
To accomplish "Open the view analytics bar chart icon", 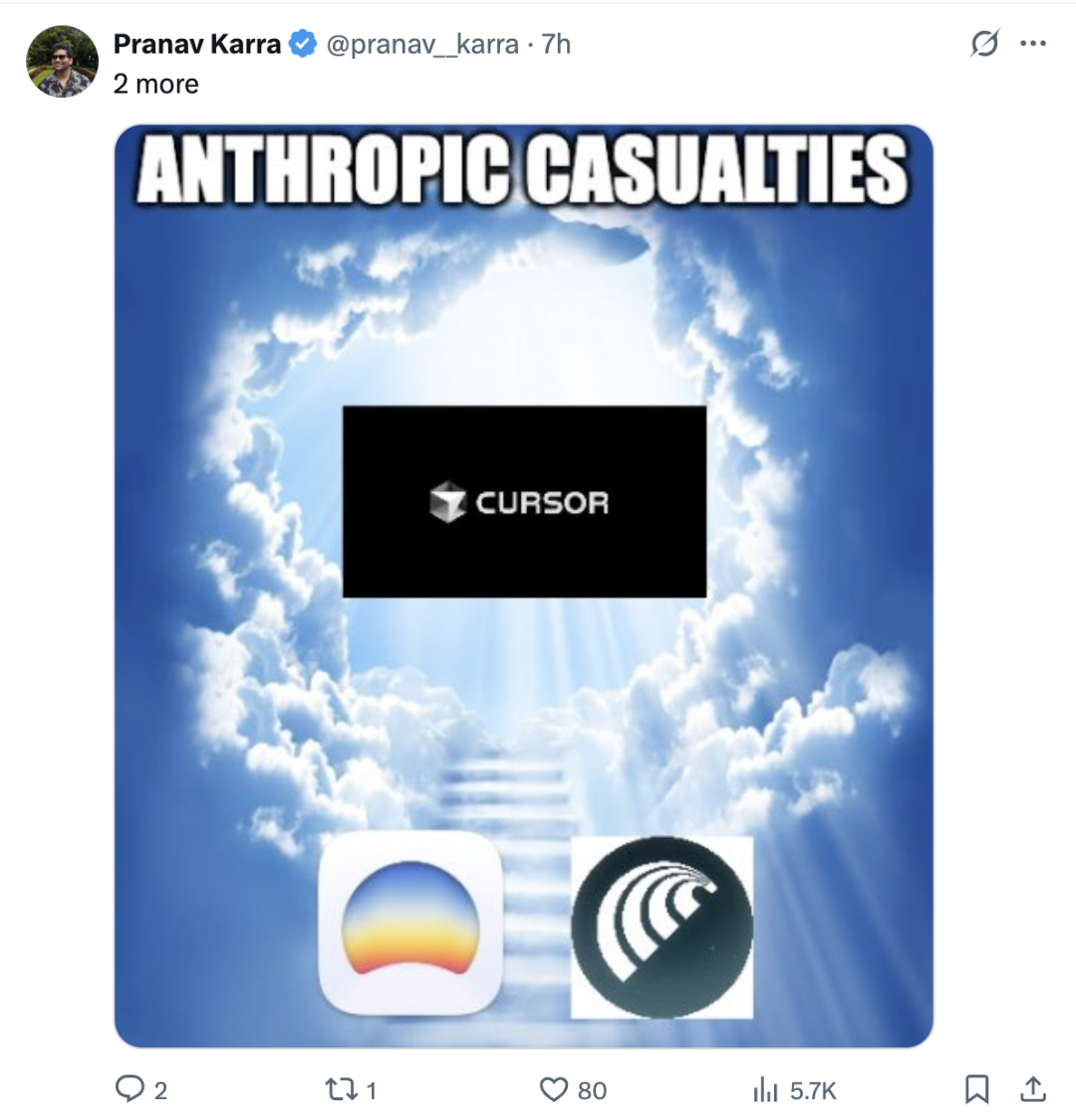I will pos(765,1090).
